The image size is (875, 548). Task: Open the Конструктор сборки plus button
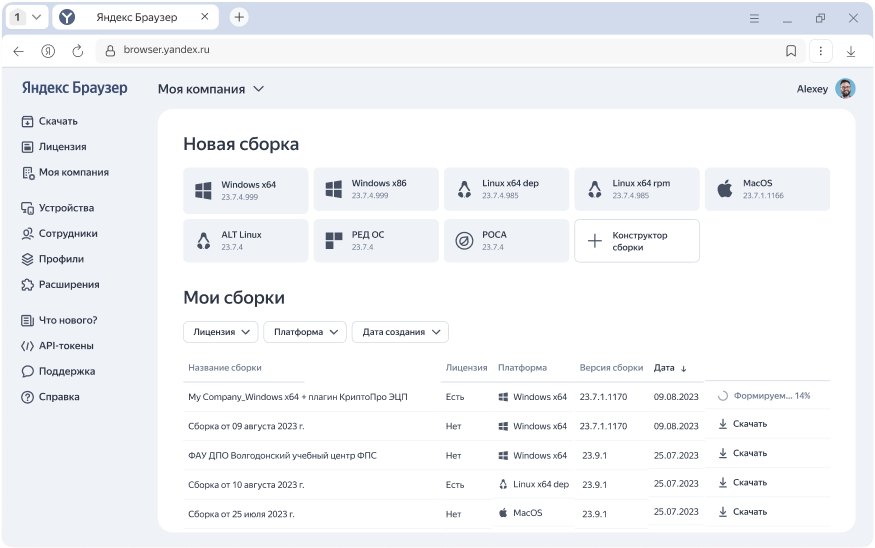637,241
